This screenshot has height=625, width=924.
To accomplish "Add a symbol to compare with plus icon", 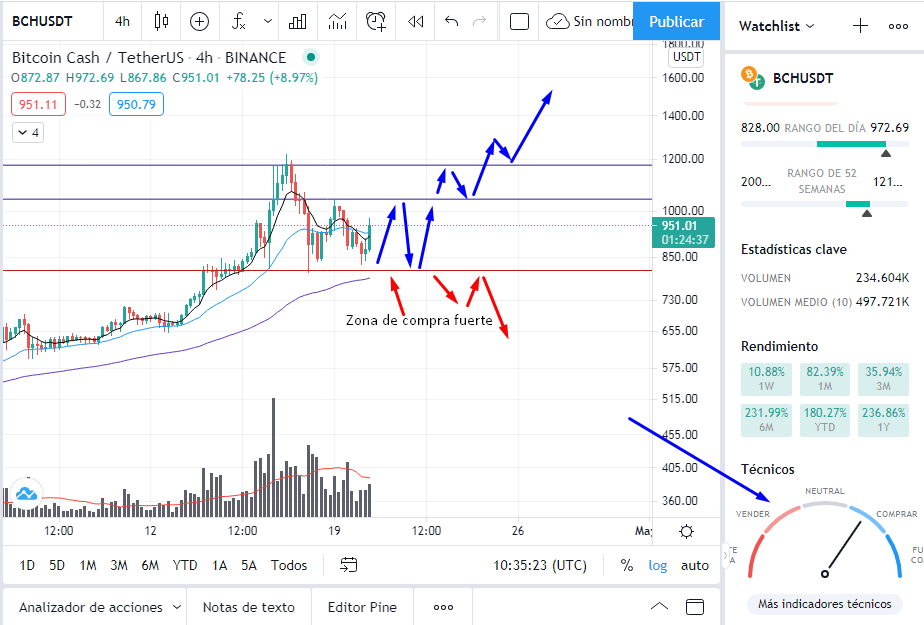I will (199, 22).
